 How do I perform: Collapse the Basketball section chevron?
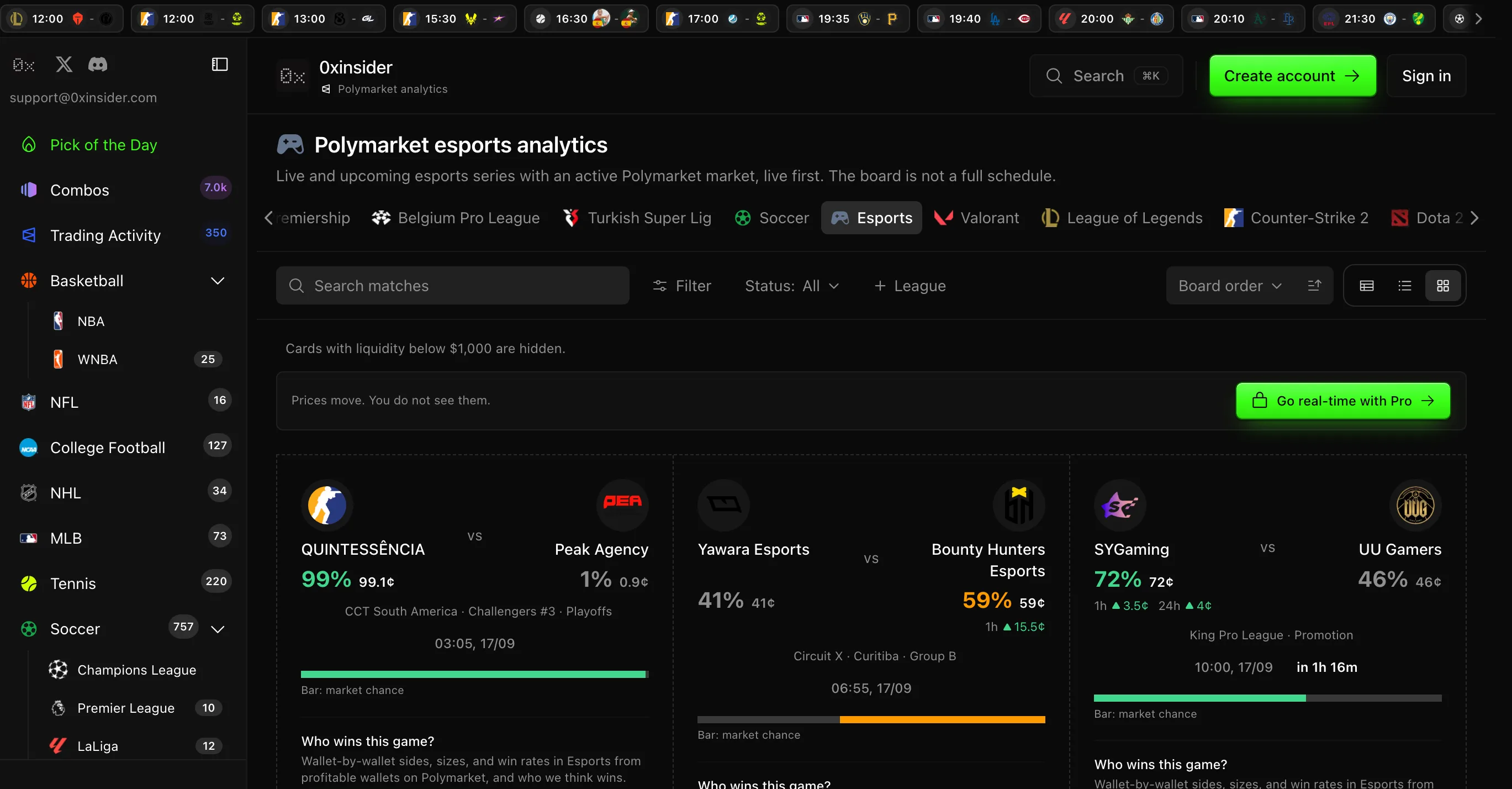218,281
